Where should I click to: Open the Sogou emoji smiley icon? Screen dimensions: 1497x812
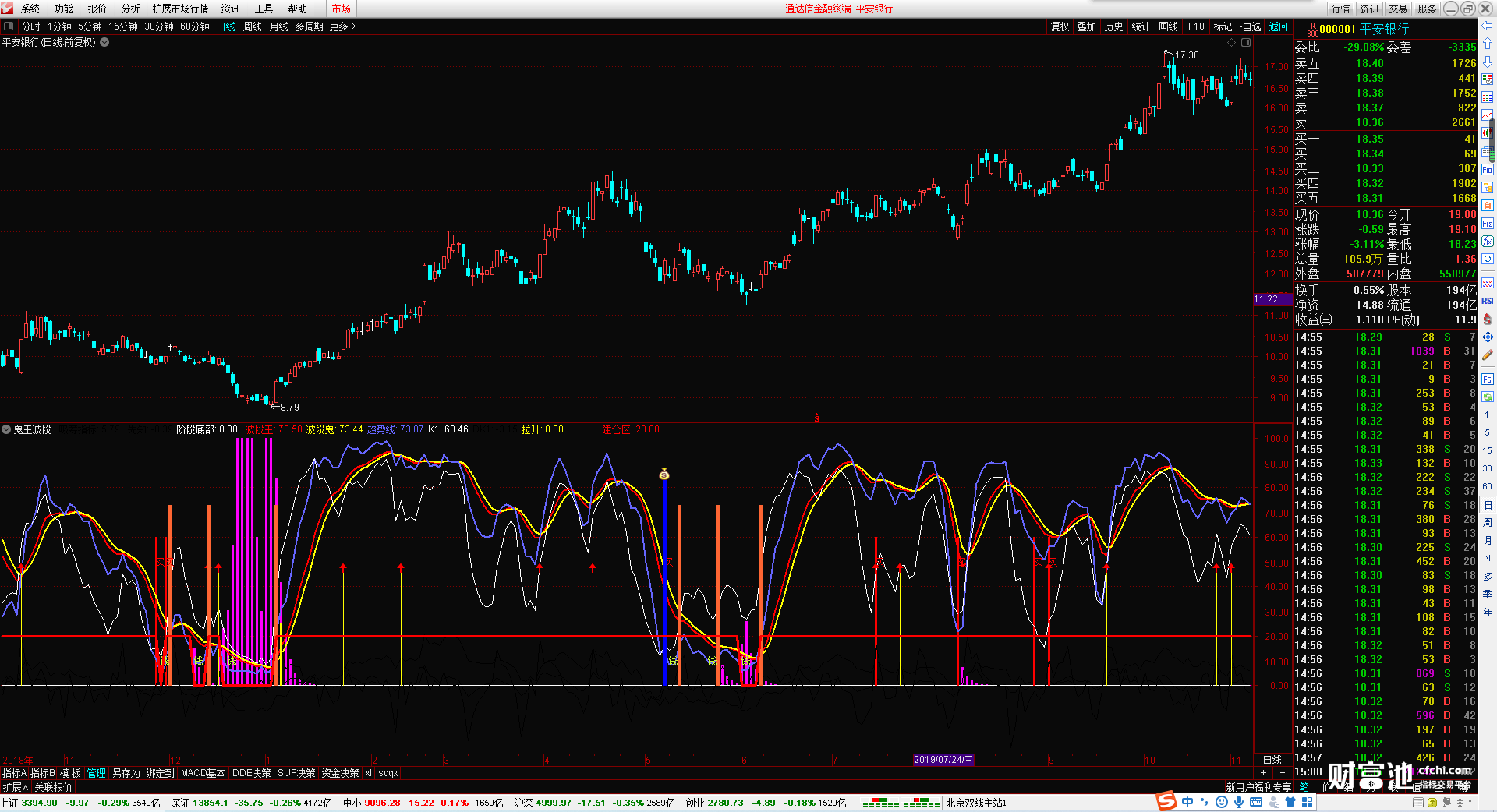[1222, 802]
